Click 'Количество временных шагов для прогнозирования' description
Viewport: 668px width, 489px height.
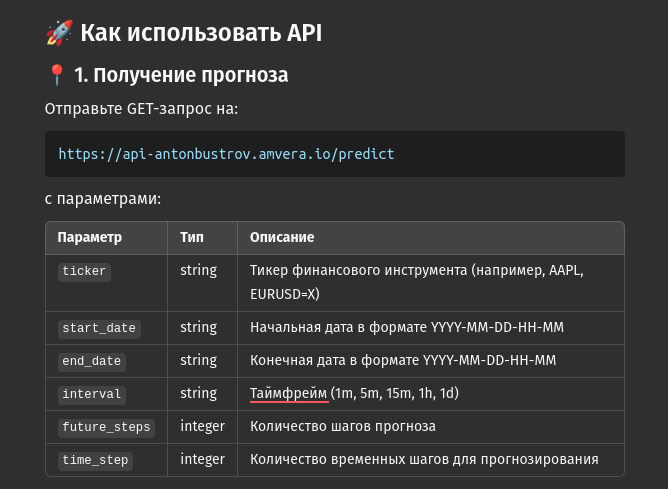click(x=424, y=460)
